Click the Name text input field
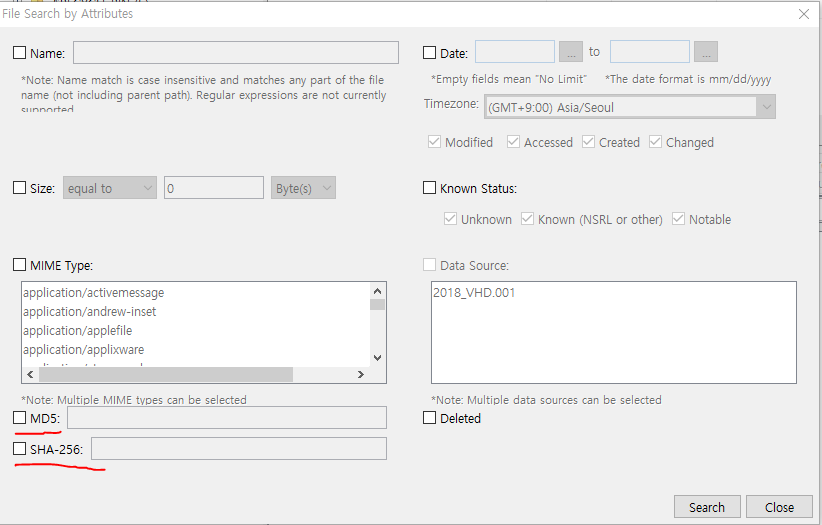 click(236, 52)
